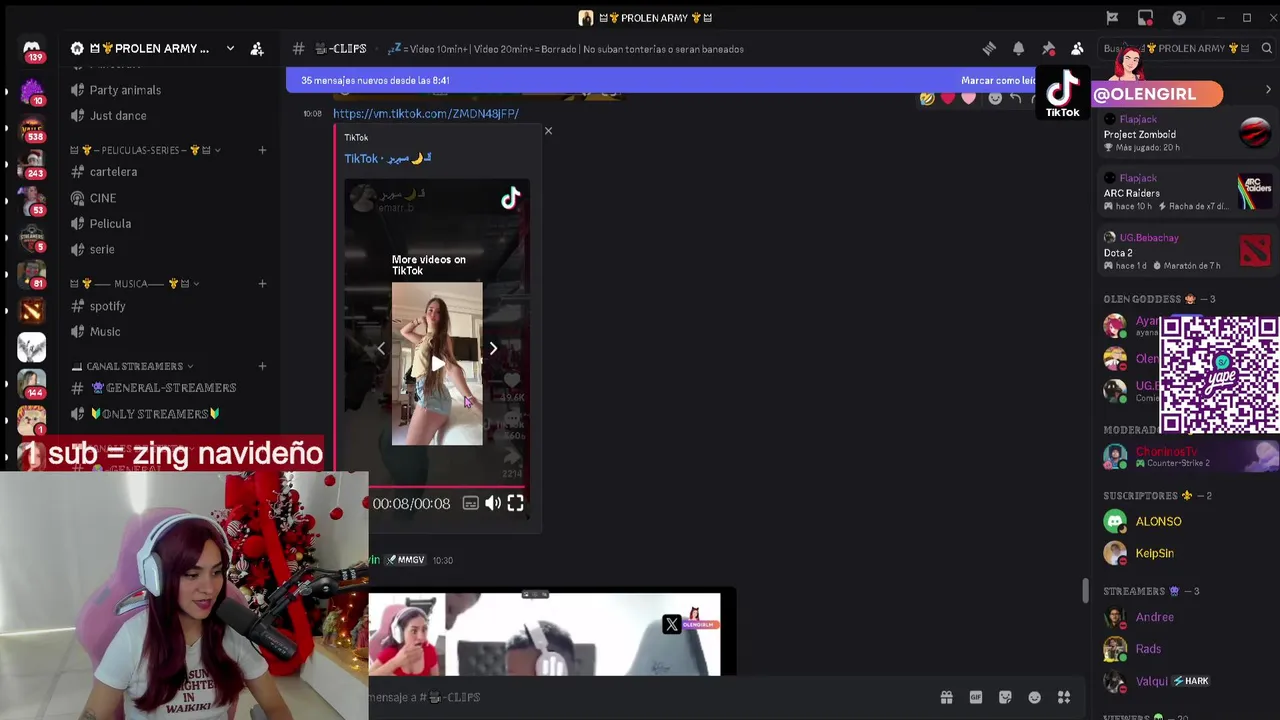Open threads icon in channel header
This screenshot has width=1280, height=720.
pos(989,48)
